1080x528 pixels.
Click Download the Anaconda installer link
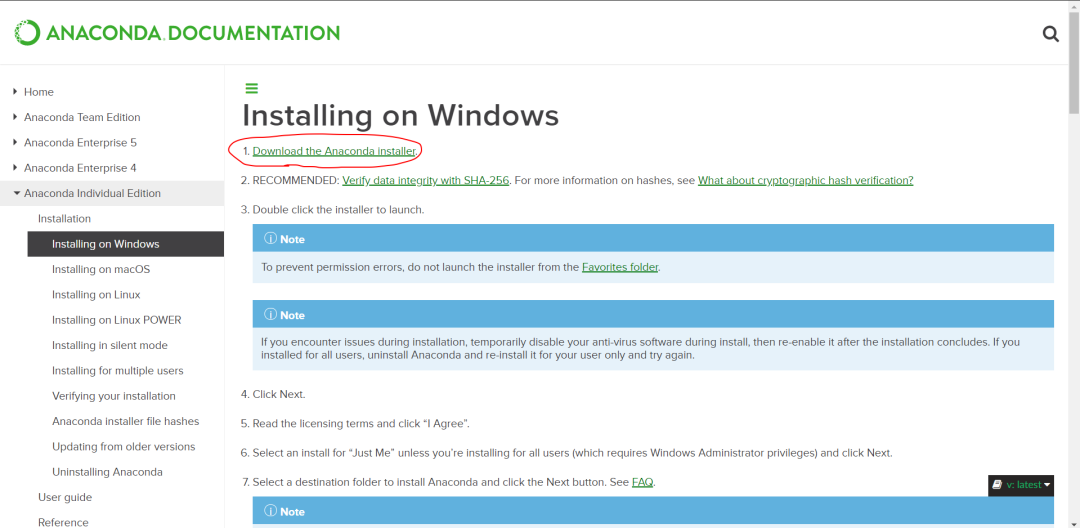point(334,151)
